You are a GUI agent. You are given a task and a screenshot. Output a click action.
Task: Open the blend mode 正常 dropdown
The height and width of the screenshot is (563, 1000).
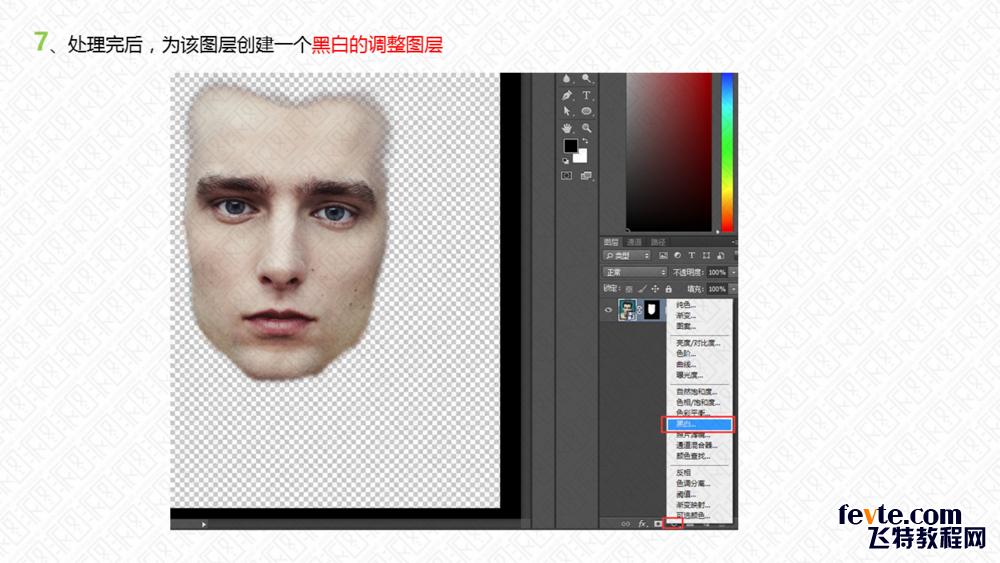pyautogui.click(x=634, y=272)
